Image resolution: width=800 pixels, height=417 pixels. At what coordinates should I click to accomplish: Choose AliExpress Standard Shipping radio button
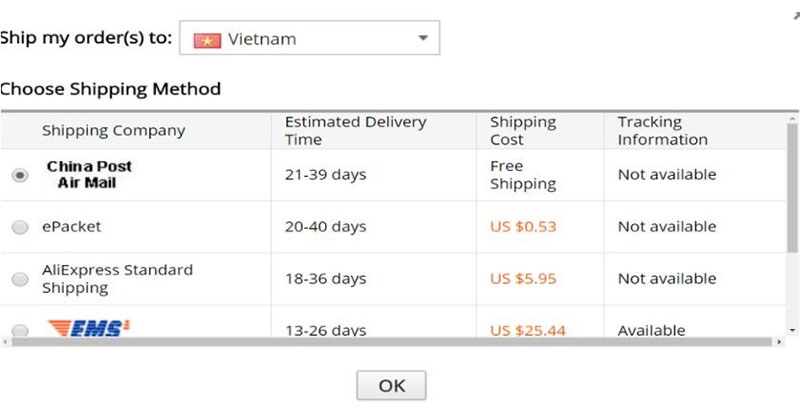point(20,279)
